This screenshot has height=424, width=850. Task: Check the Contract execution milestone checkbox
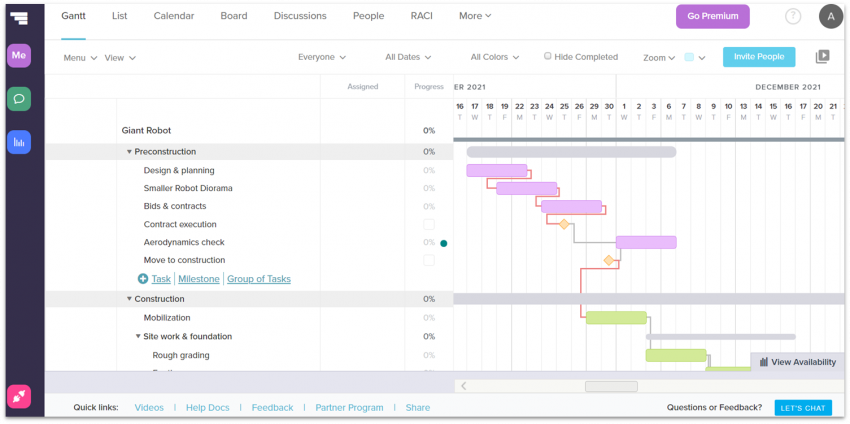click(x=429, y=224)
